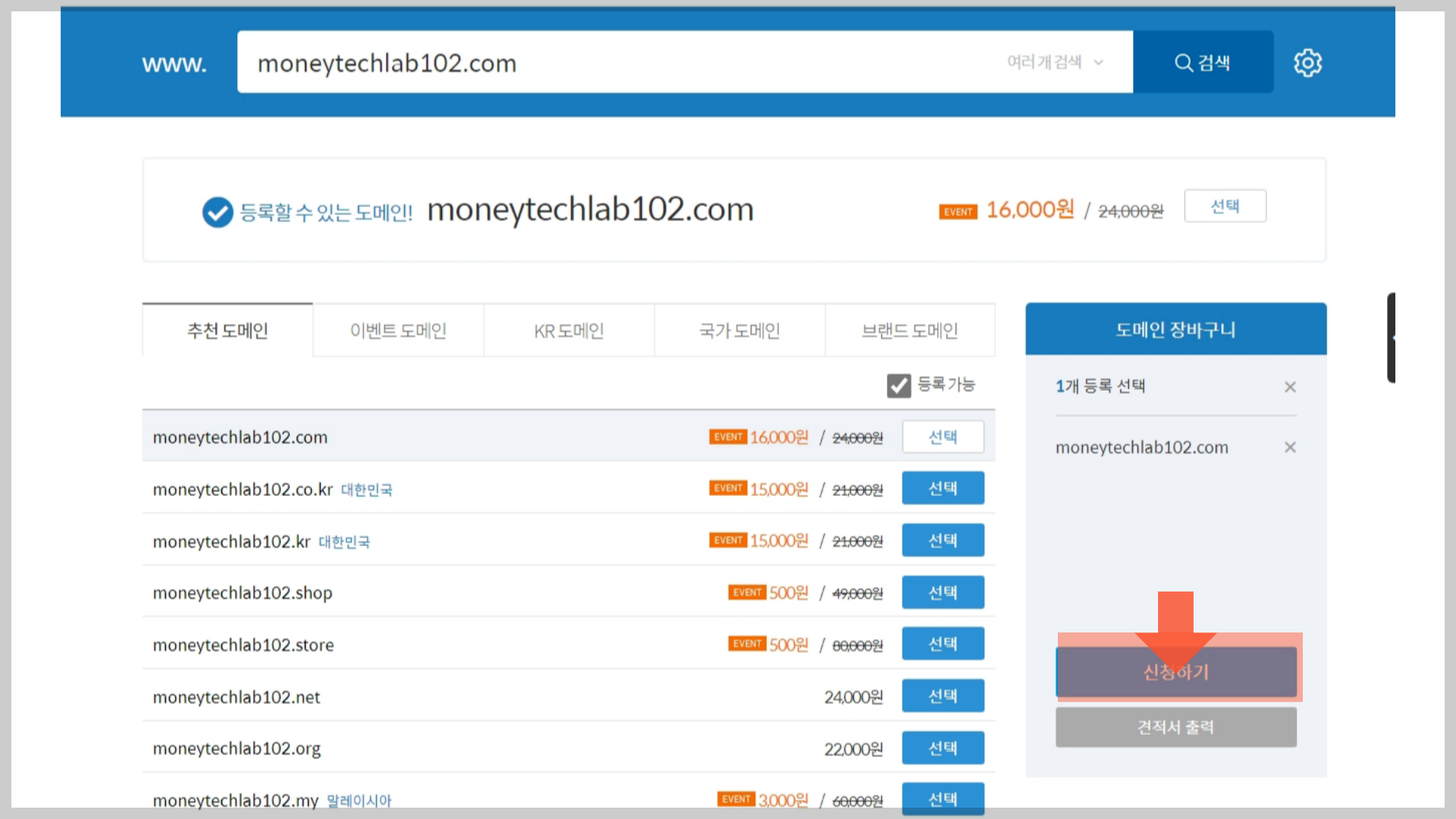The width and height of the screenshot is (1456, 819).
Task: Click the 검색 search button
Action: 1203,63
